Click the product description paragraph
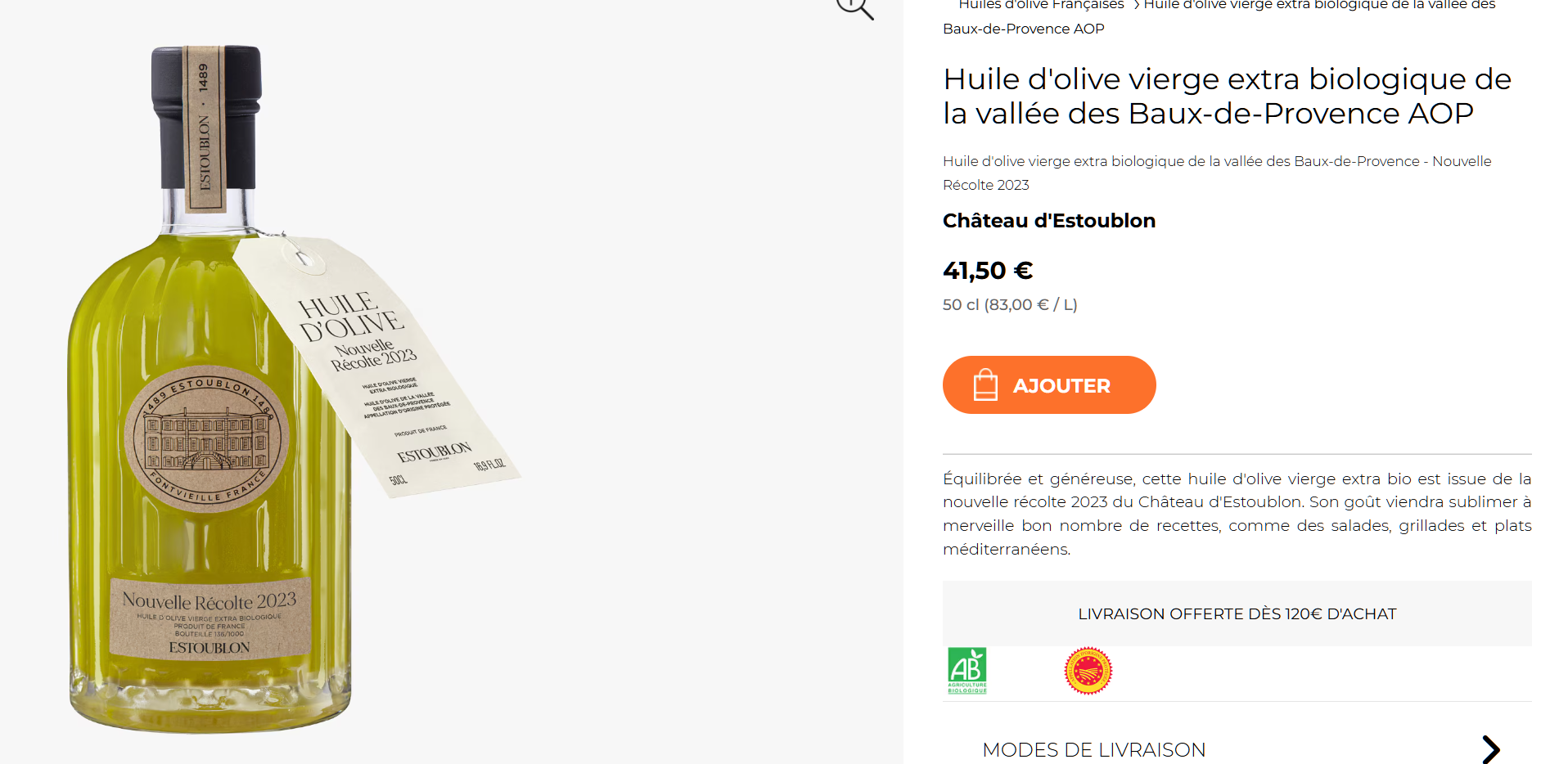Screen dimensions: 1568x764 pos(1237,514)
